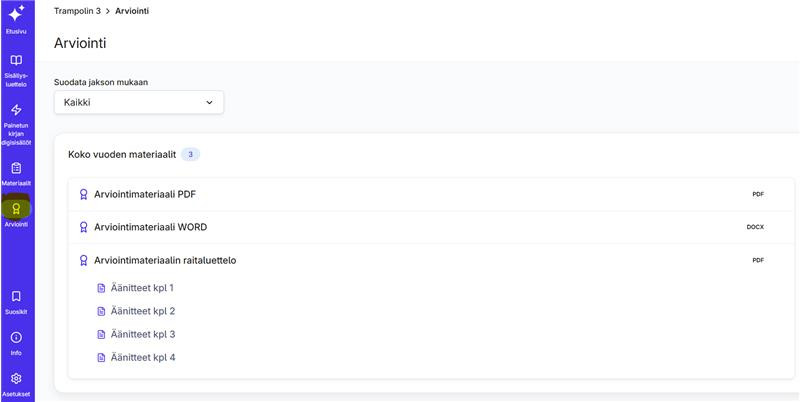Open Äänitteet kpl 3 recording
Screen dimensions: 800x402
[143, 334]
